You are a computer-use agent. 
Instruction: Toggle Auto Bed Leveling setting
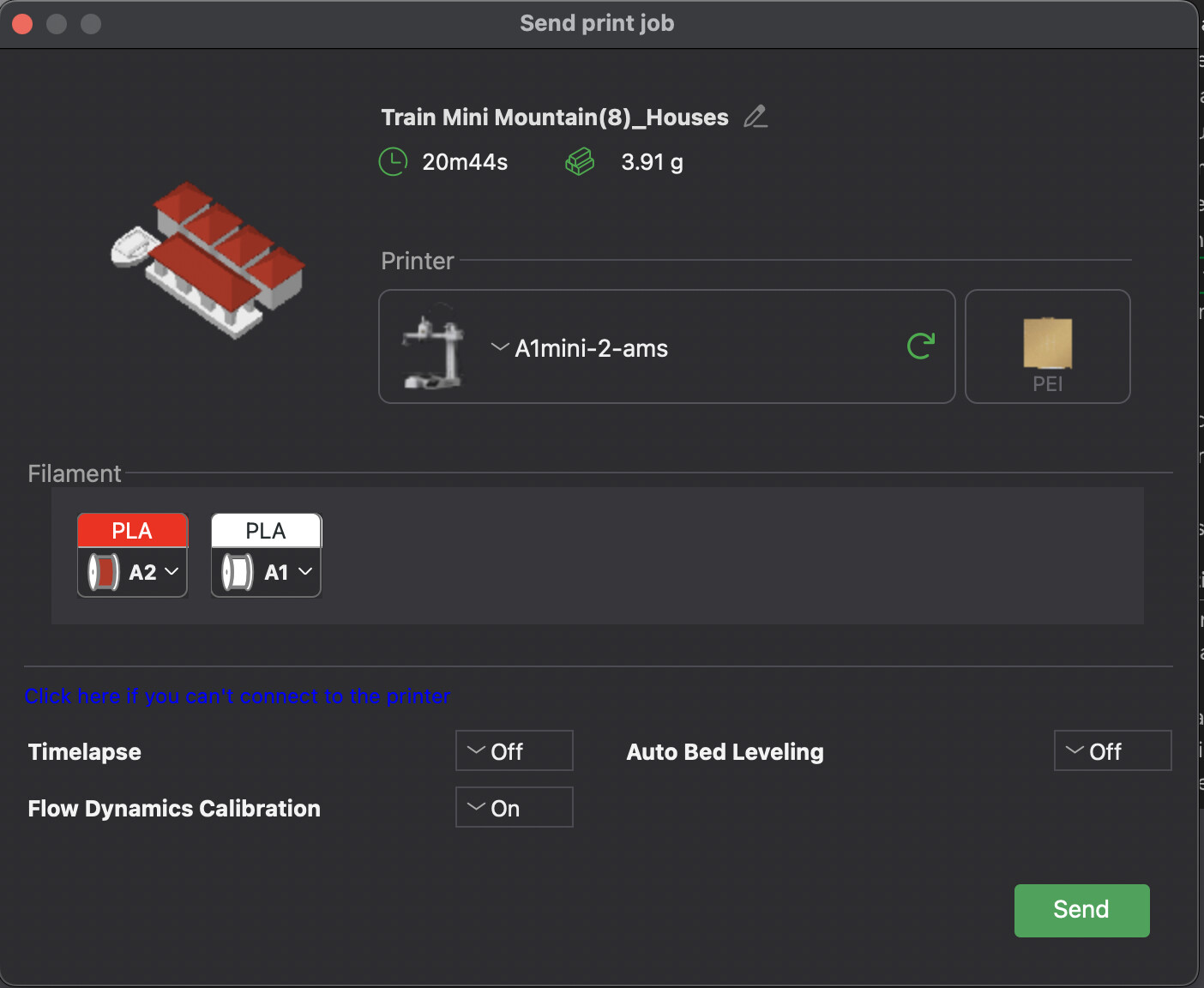[x=1111, y=751]
